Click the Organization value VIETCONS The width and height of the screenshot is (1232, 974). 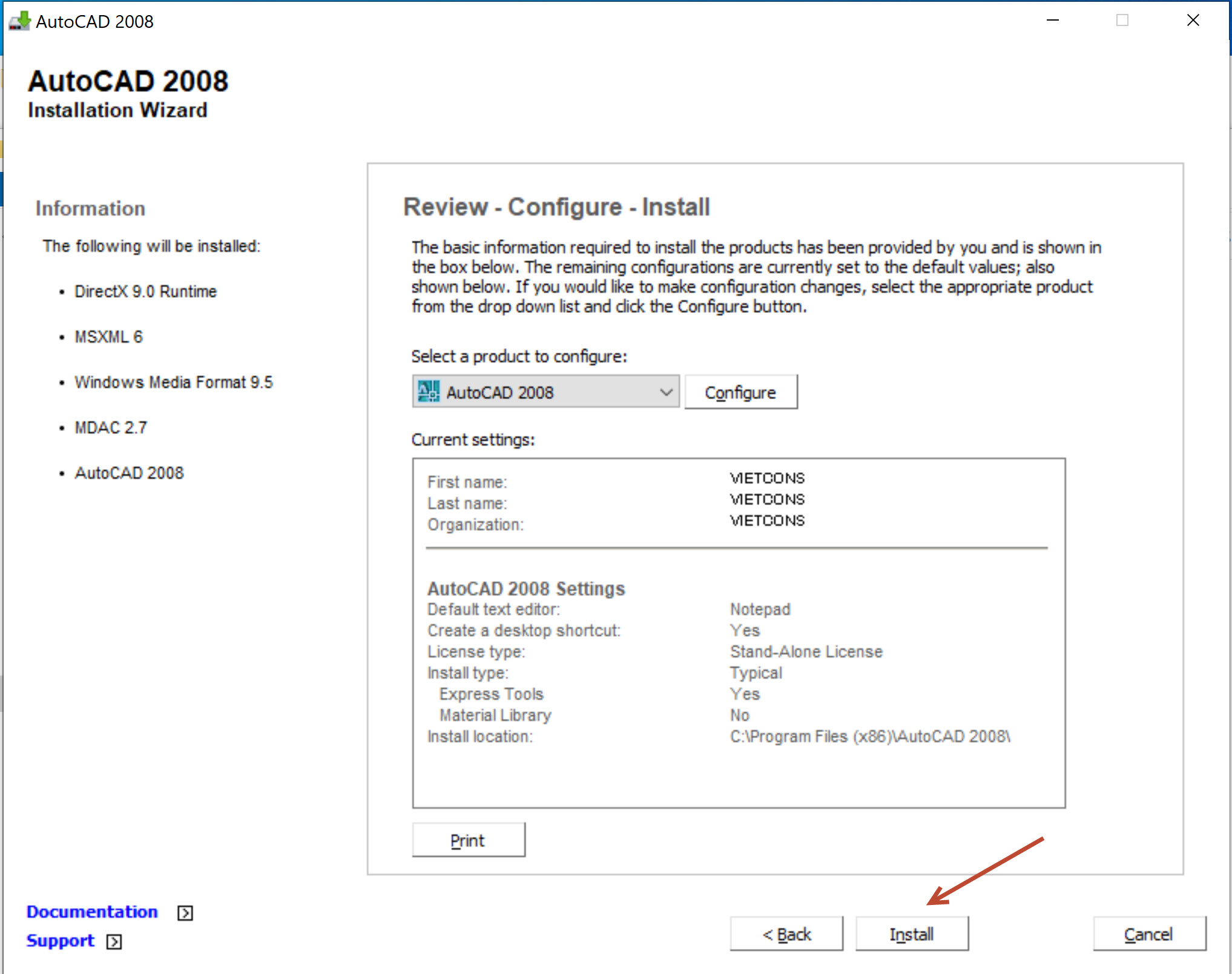point(766,521)
